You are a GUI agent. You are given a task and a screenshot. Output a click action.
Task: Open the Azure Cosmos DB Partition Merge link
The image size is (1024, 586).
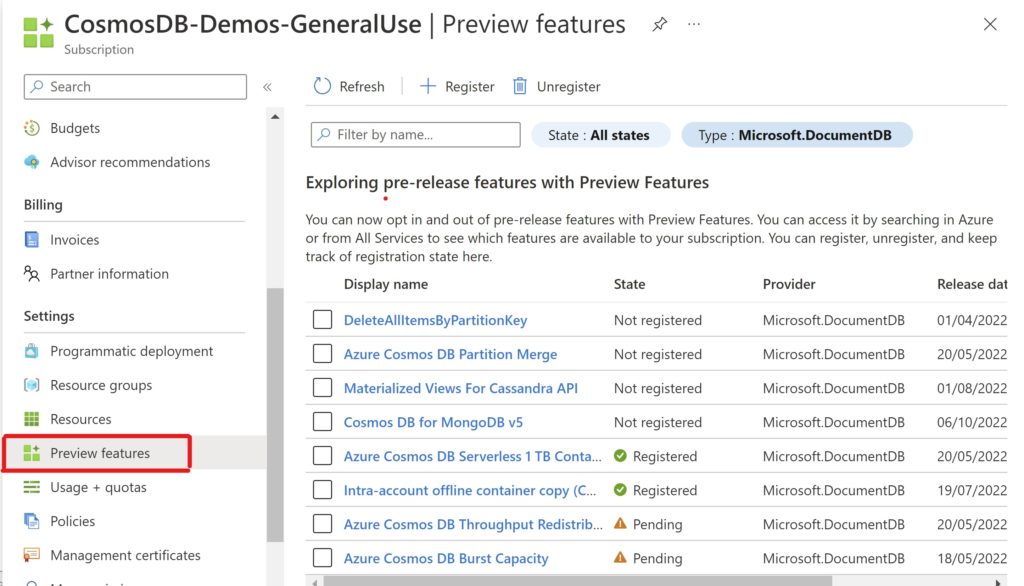click(x=450, y=354)
